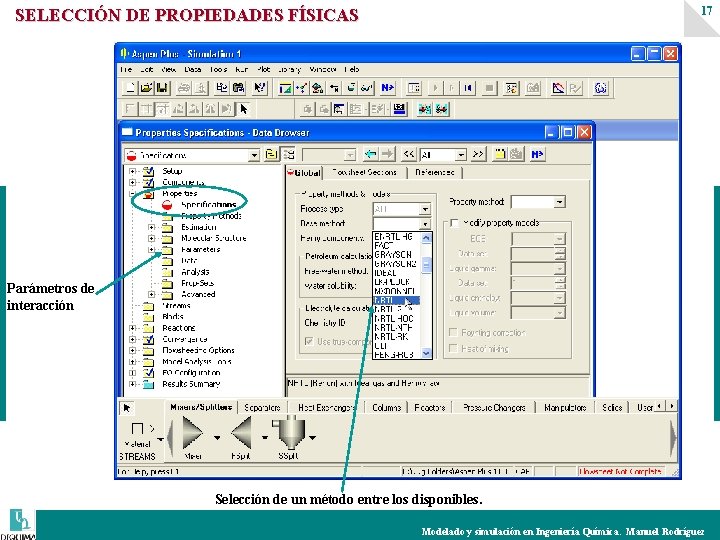This screenshot has height=540, width=720.
Task: Open the Tools menu
Action: point(219,69)
